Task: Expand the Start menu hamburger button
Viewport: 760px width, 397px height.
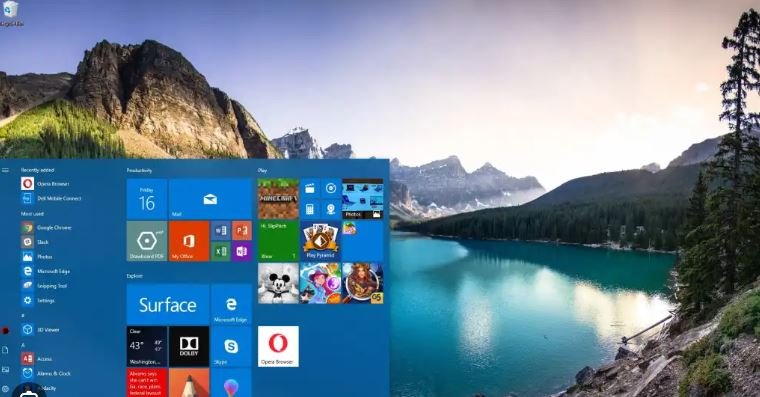Action: coord(5,170)
